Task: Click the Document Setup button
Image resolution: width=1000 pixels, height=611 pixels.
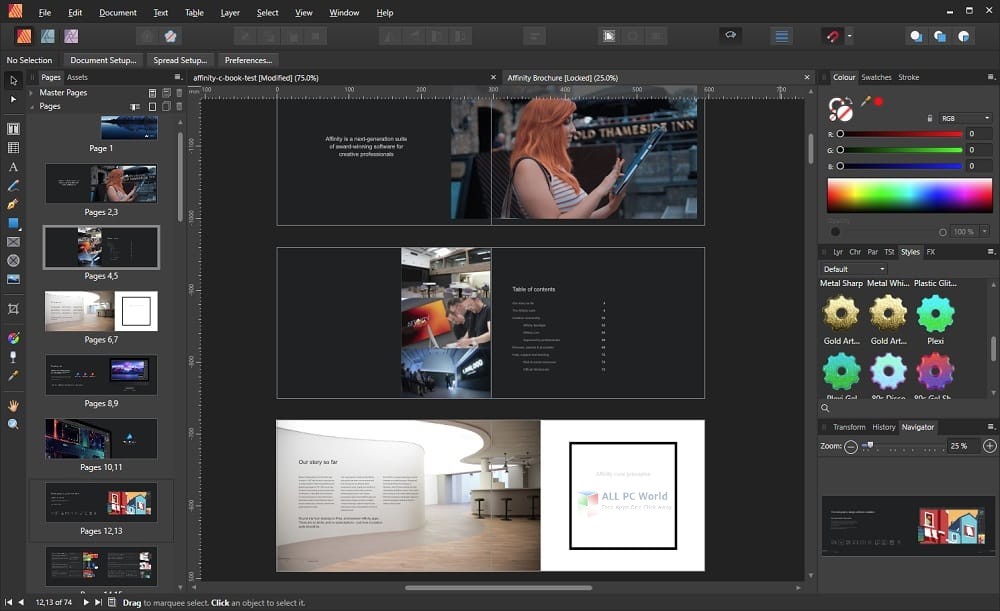Action: [x=103, y=60]
